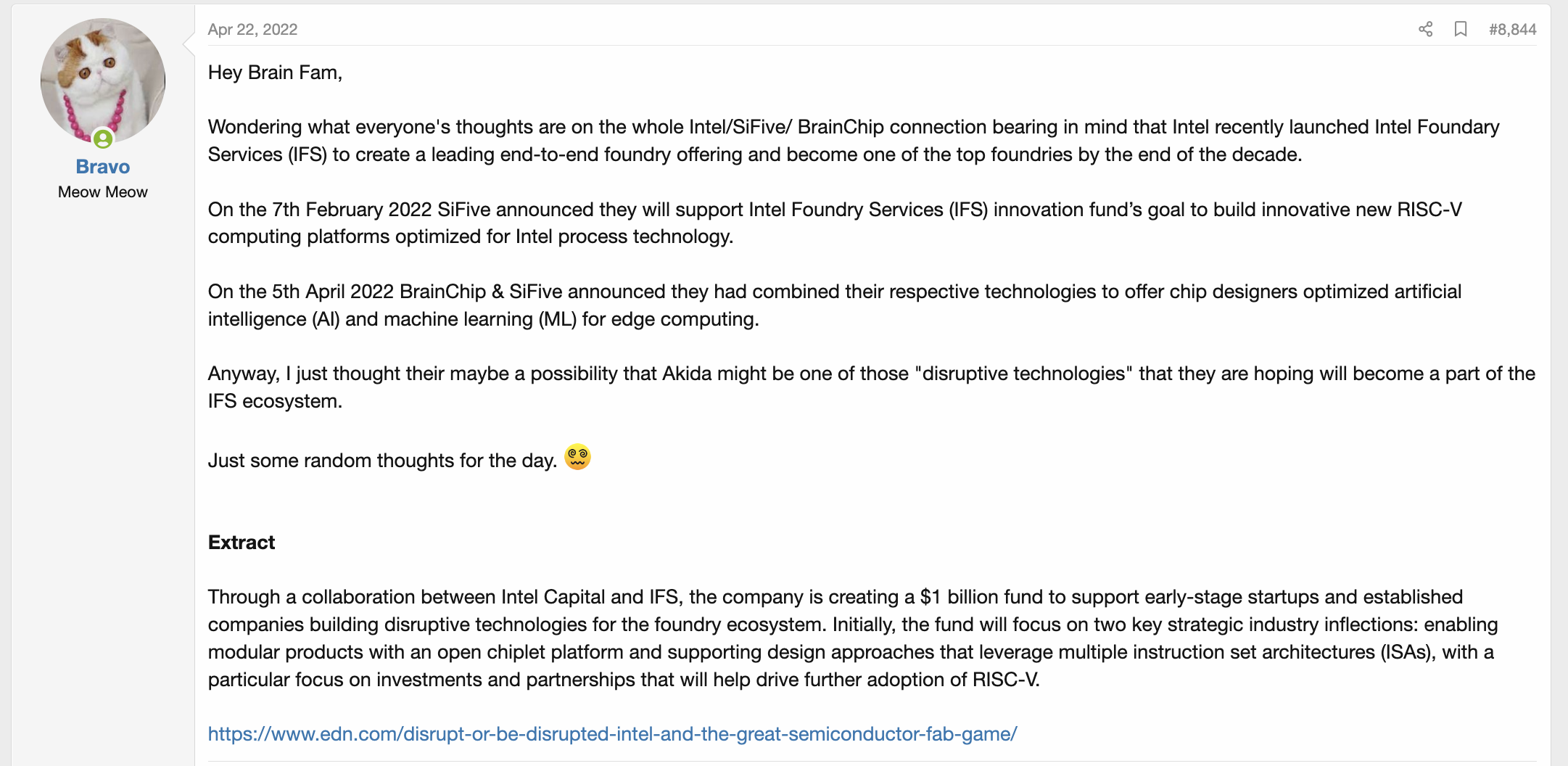Click the dizzy face emoji

click(577, 457)
